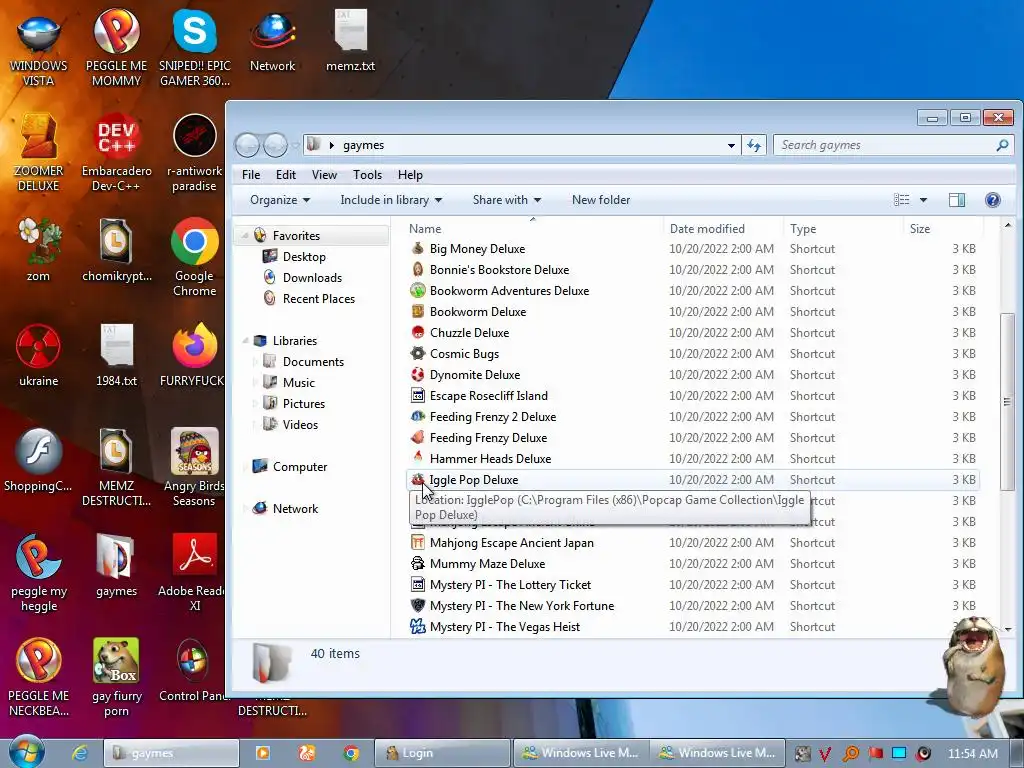
Task: Select the ZOOMER DELUXE desktop icon
Action: (x=39, y=152)
